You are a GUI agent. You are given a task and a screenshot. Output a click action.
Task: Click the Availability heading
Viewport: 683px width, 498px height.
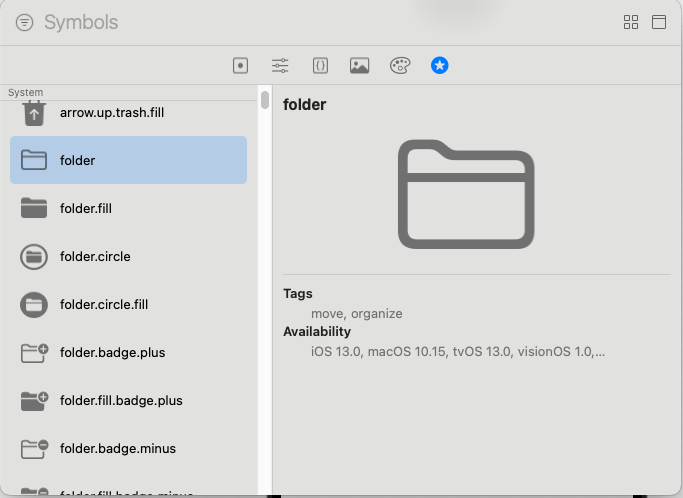317,332
